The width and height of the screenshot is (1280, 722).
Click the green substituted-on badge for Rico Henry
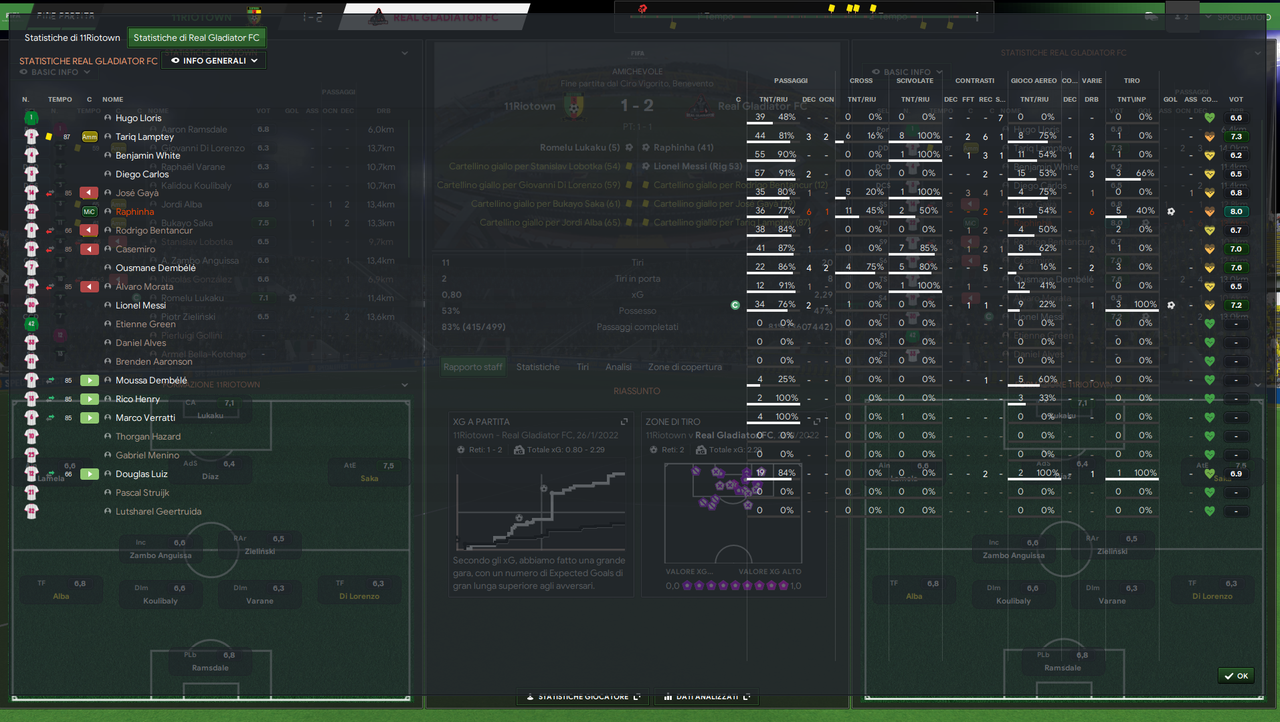tap(89, 399)
